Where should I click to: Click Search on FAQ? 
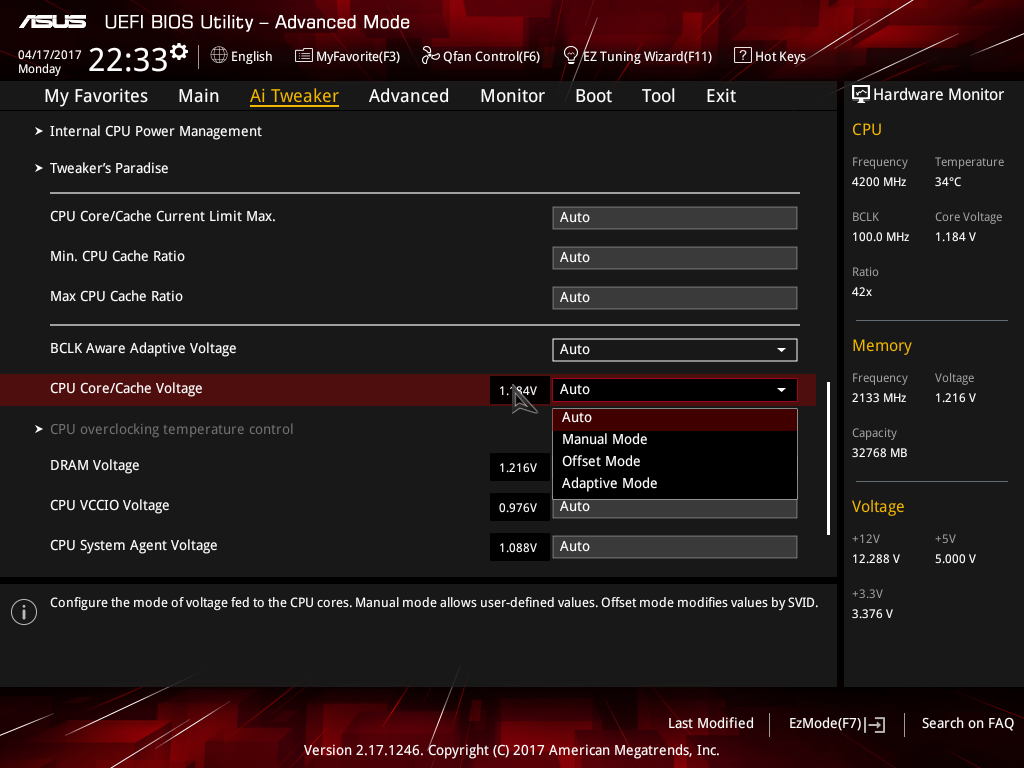tap(967, 724)
